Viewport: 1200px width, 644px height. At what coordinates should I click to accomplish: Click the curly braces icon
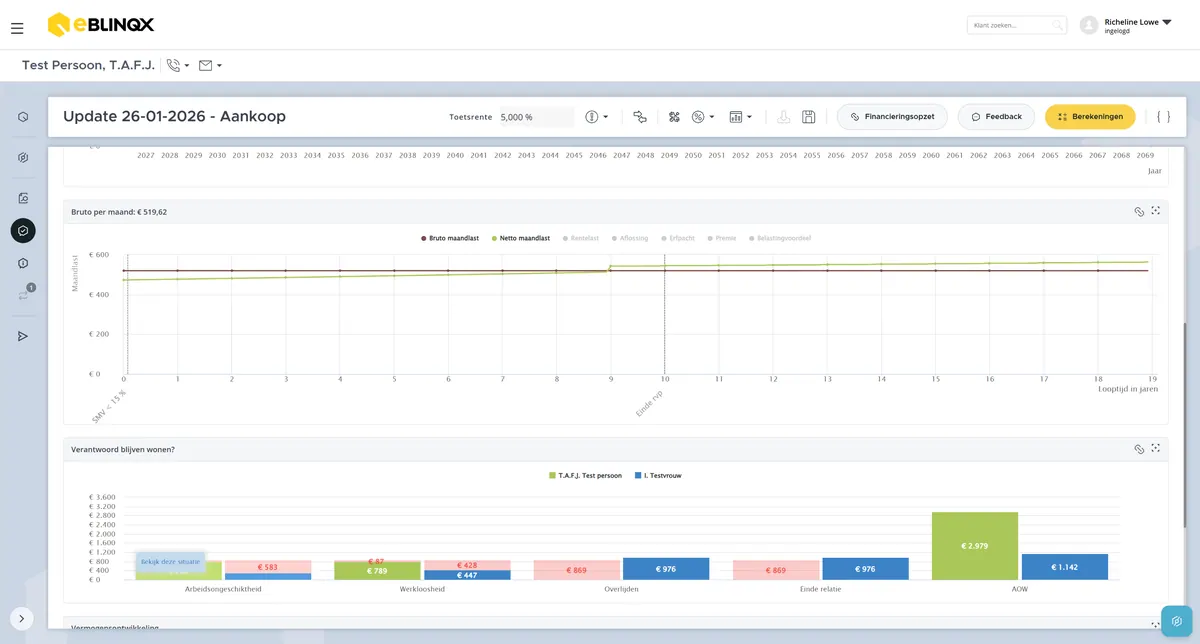point(1163,117)
